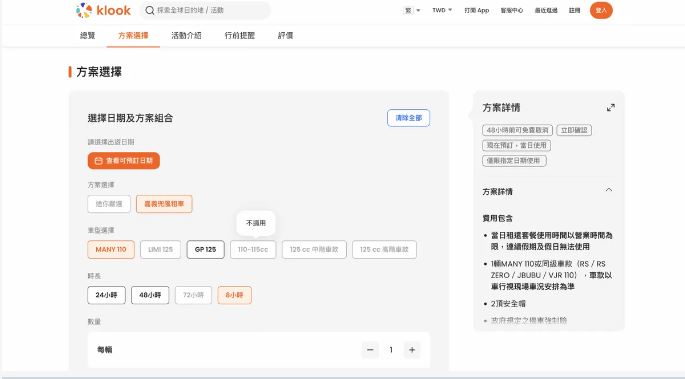685x379 pixels.
Task: Select the 110-115cc model option
Action: point(253,249)
